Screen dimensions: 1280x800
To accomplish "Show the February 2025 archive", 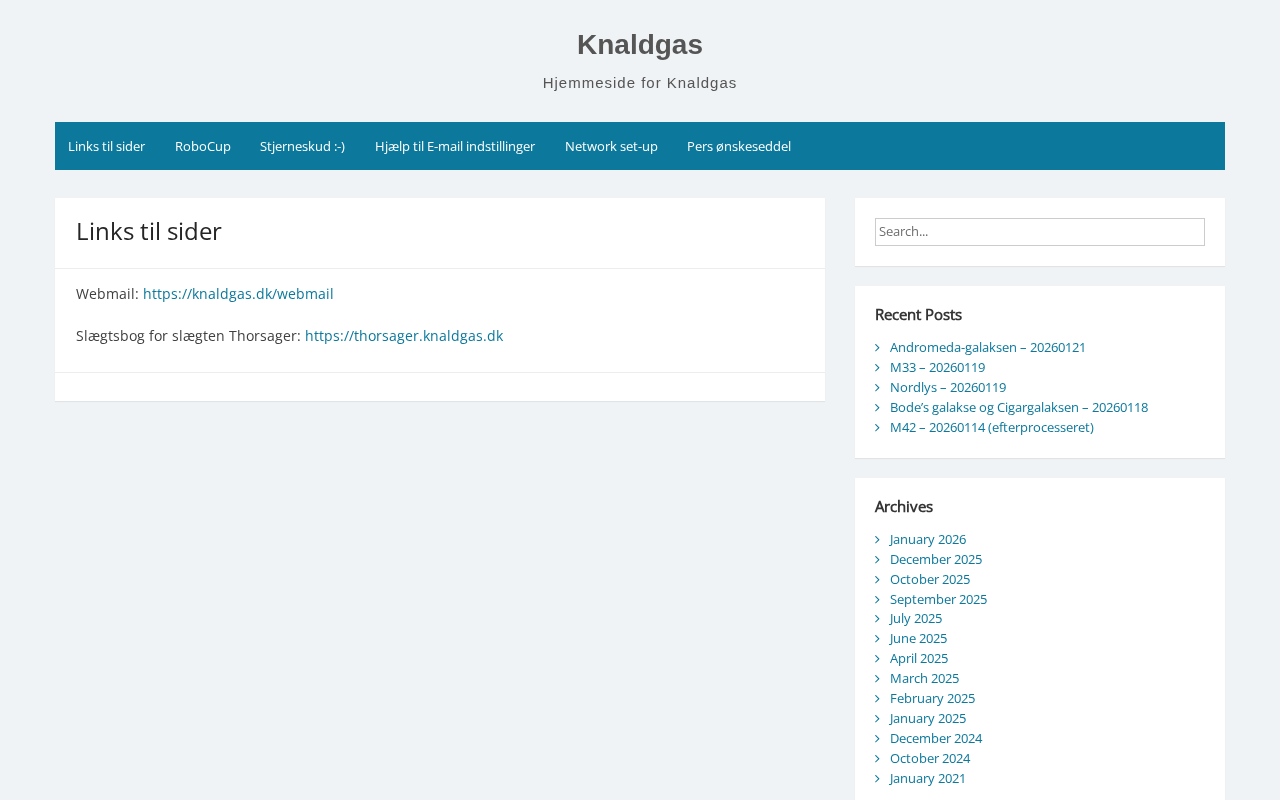I will [932, 698].
